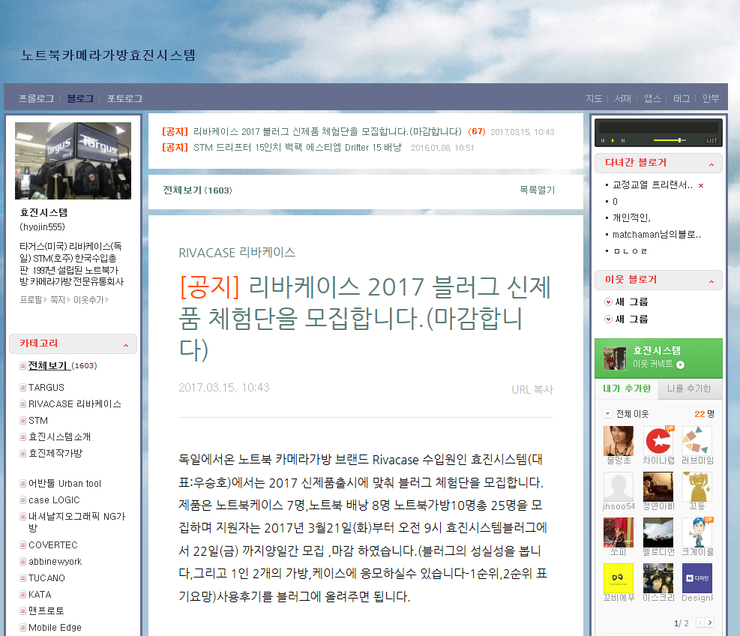Remove 교정교열 프리랜서 visitor with red X

click(x=701, y=185)
